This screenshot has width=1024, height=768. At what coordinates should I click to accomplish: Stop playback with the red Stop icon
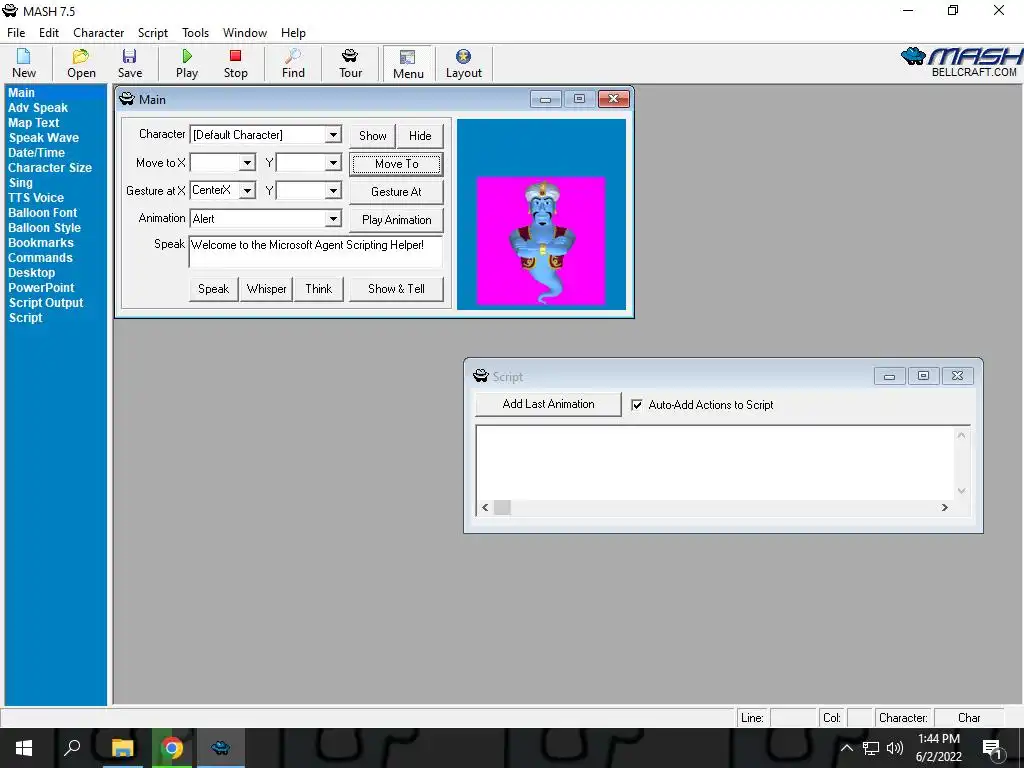236,63
